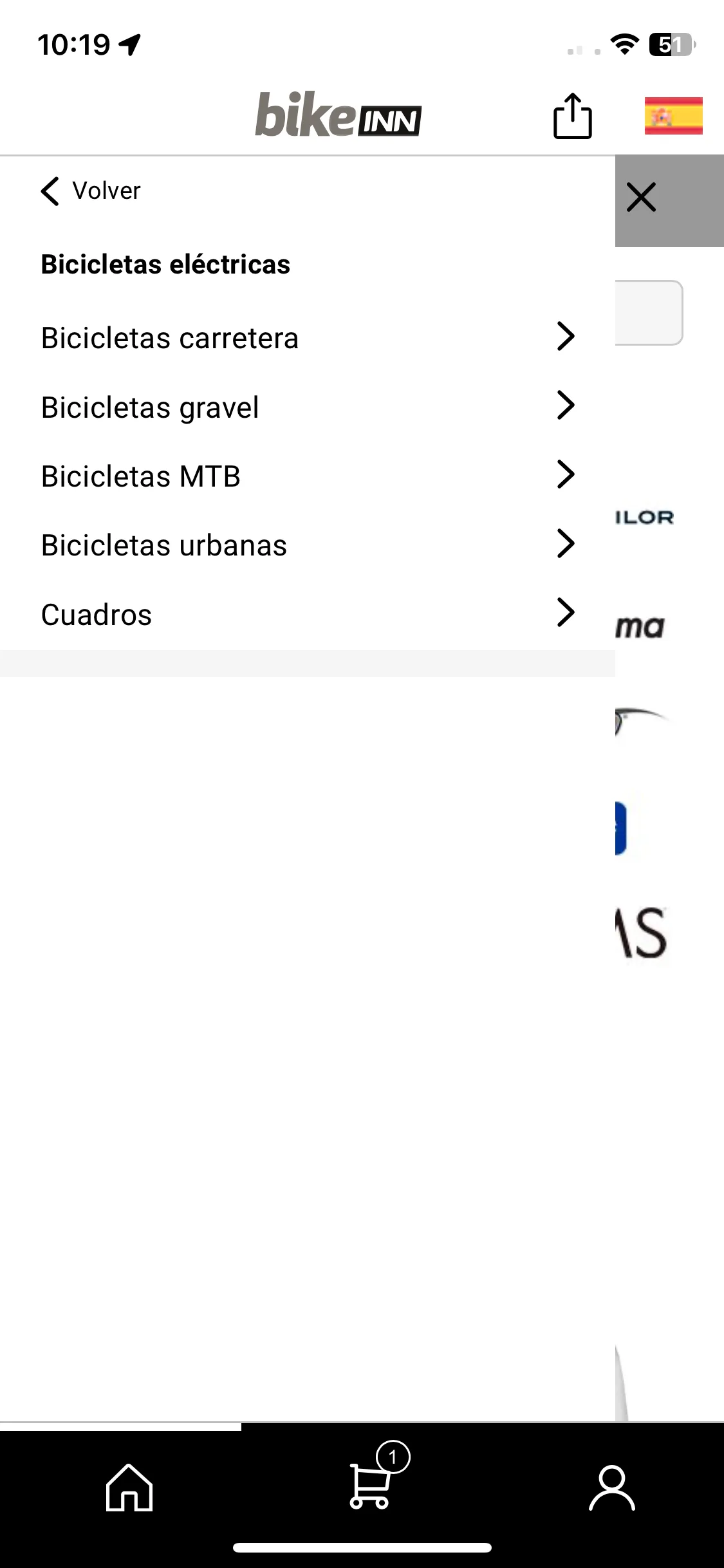Tap the back arrow beside Volver
The image size is (724, 1568).
pyautogui.click(x=50, y=191)
